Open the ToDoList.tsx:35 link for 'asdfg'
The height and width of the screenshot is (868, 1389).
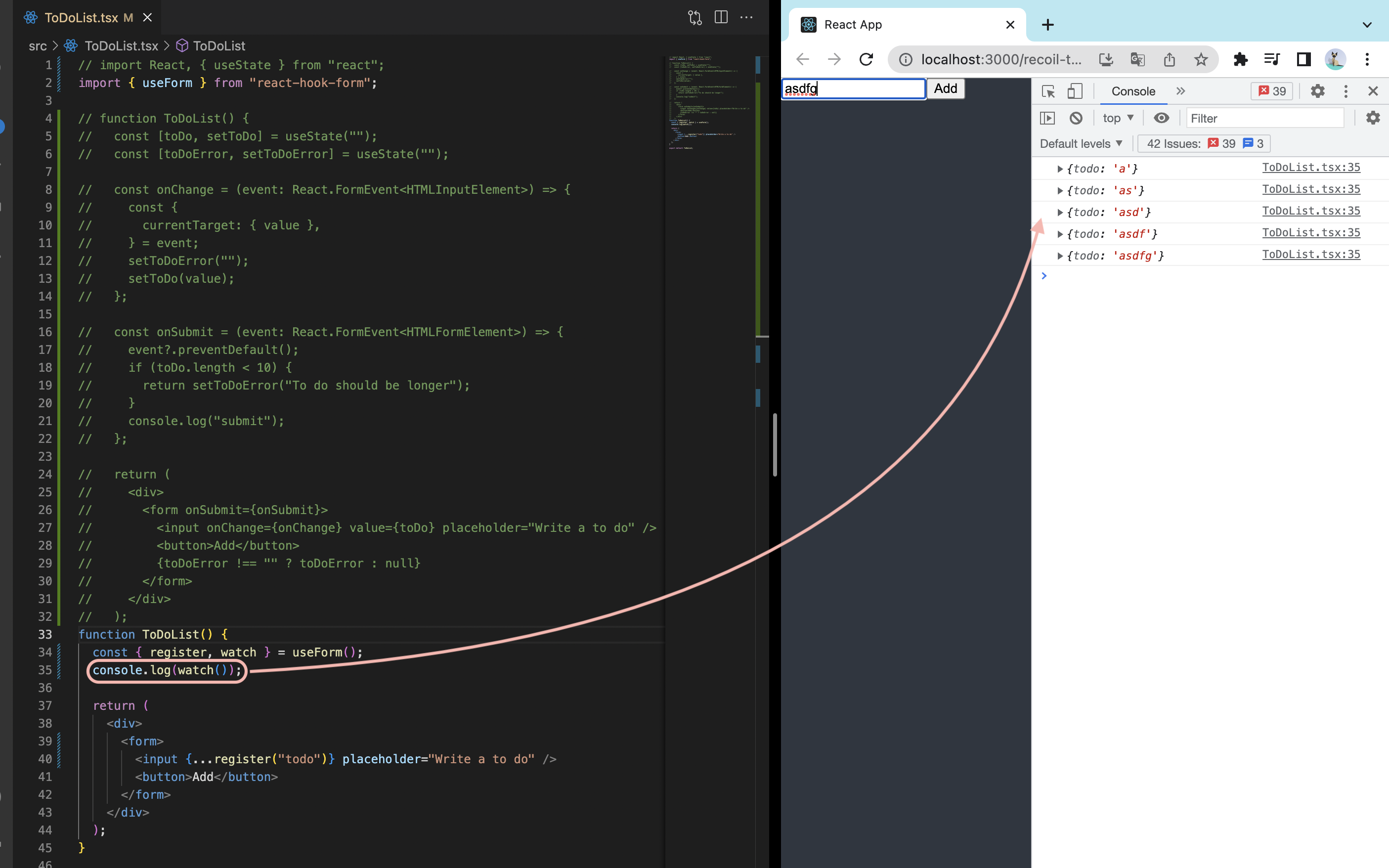click(x=1310, y=254)
